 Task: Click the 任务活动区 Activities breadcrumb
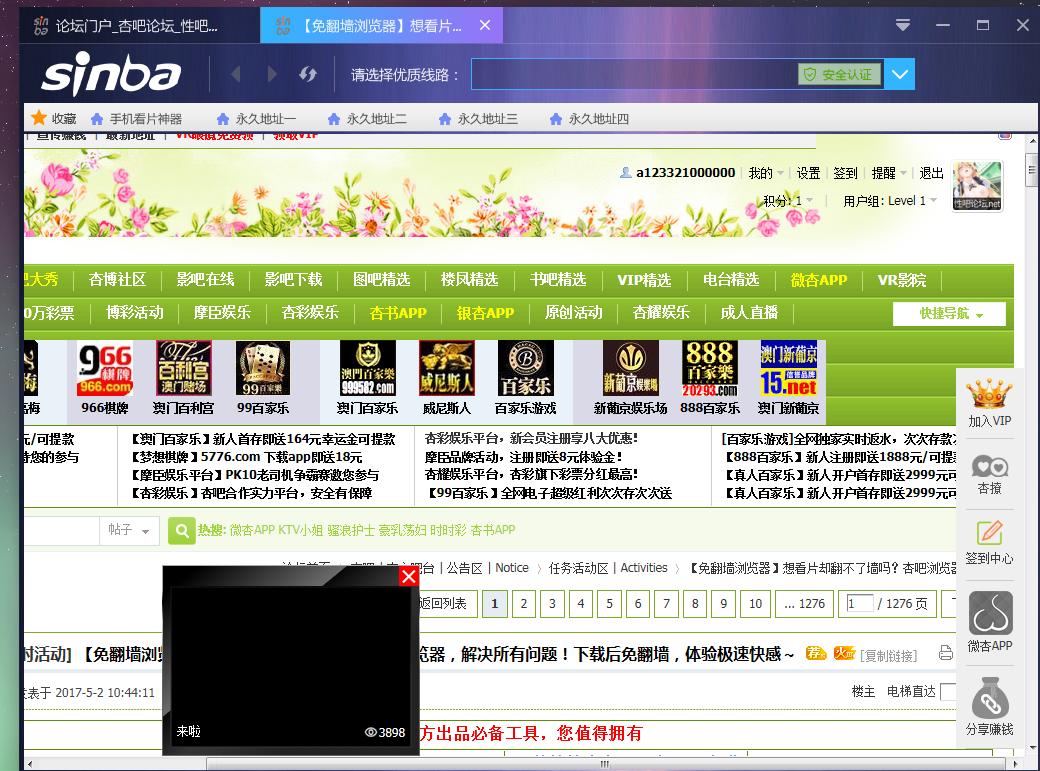[x=608, y=568]
